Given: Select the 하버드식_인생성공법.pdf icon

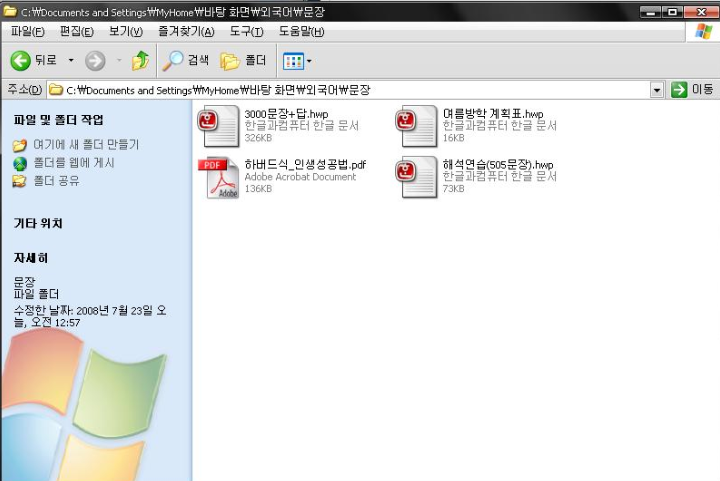Looking at the screenshot, I should (219, 177).
